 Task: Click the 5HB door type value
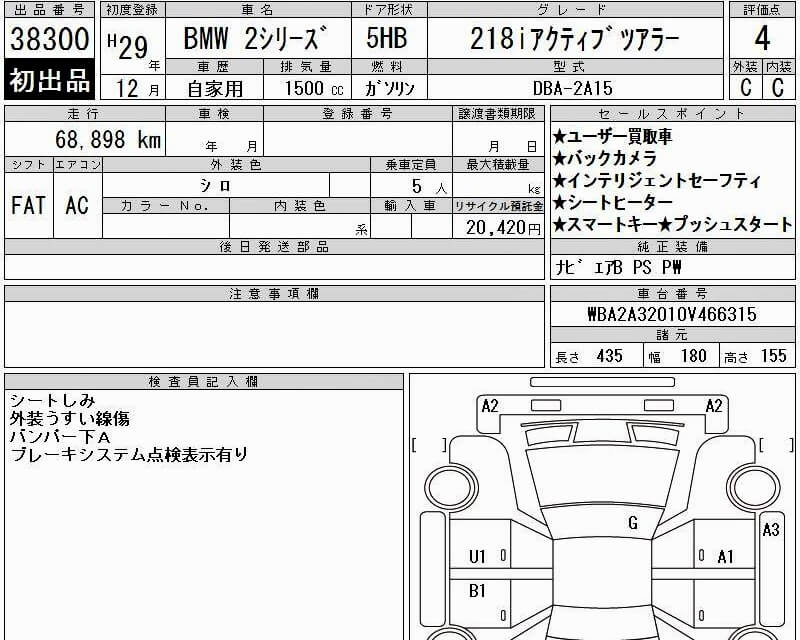click(x=387, y=38)
